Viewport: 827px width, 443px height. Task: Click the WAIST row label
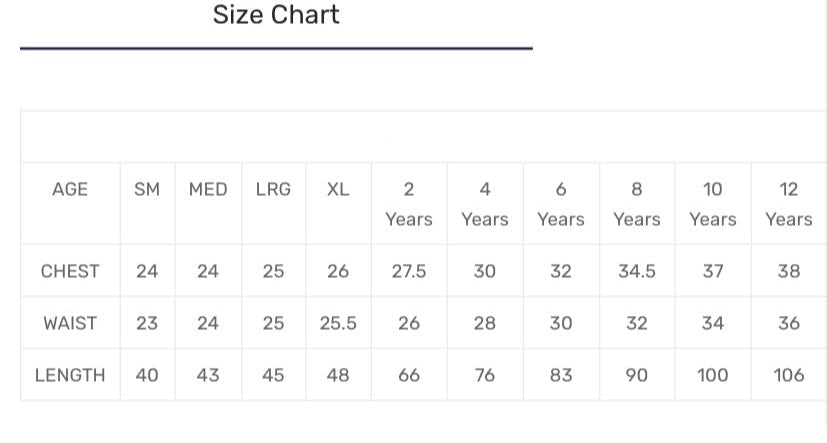point(70,323)
